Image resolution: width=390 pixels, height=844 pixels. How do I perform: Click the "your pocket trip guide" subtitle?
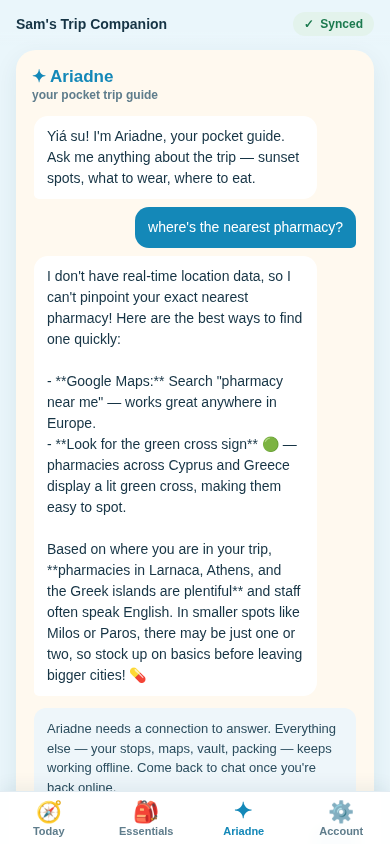95,95
